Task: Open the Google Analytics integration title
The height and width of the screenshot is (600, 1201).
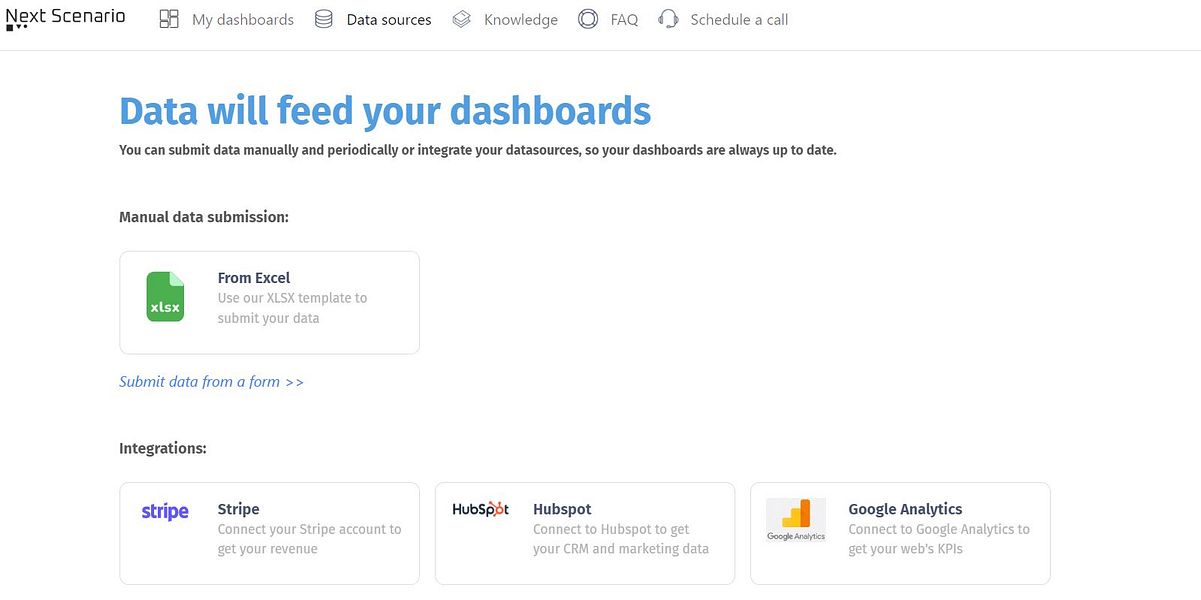Action: click(905, 509)
